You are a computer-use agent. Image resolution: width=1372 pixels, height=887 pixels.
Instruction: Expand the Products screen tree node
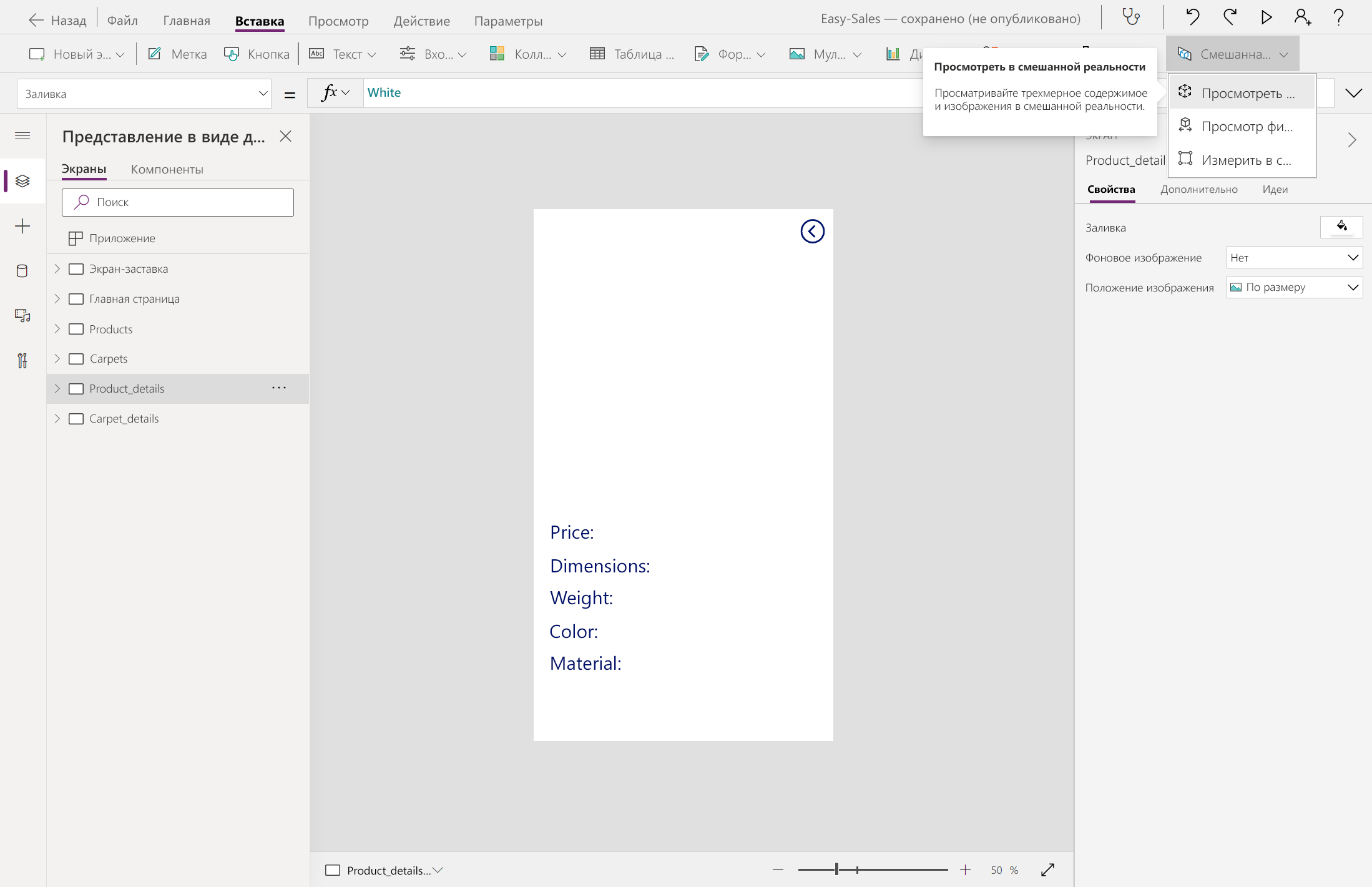click(x=57, y=329)
